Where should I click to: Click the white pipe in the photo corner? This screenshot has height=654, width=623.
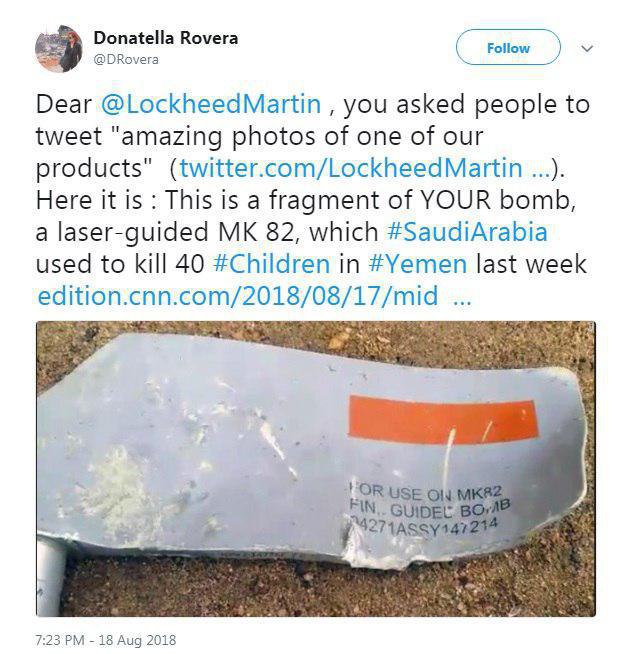pos(50,577)
